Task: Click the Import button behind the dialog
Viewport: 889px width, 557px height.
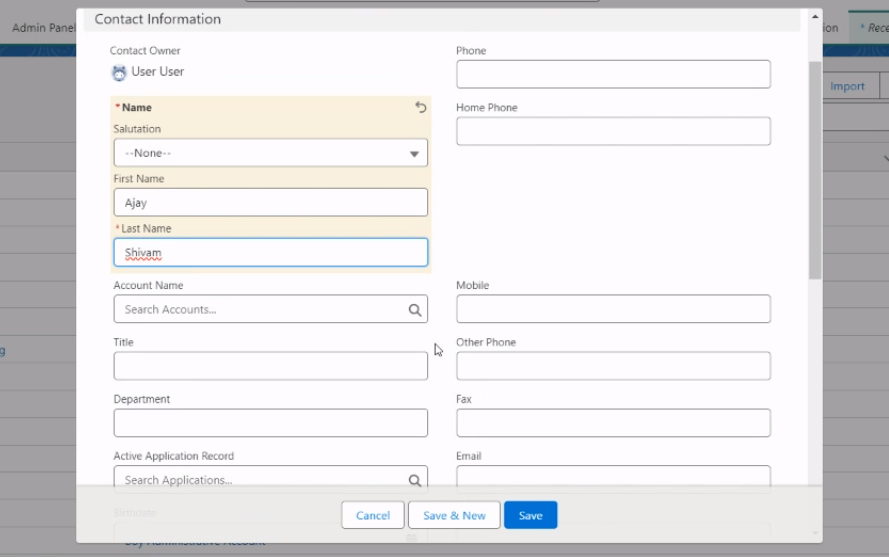Action: click(x=847, y=86)
